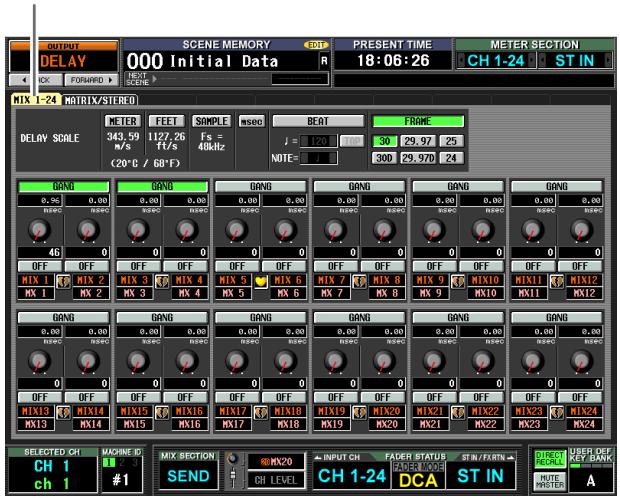Click pair heart icon between MIX 7 and MIX 8

(359, 282)
